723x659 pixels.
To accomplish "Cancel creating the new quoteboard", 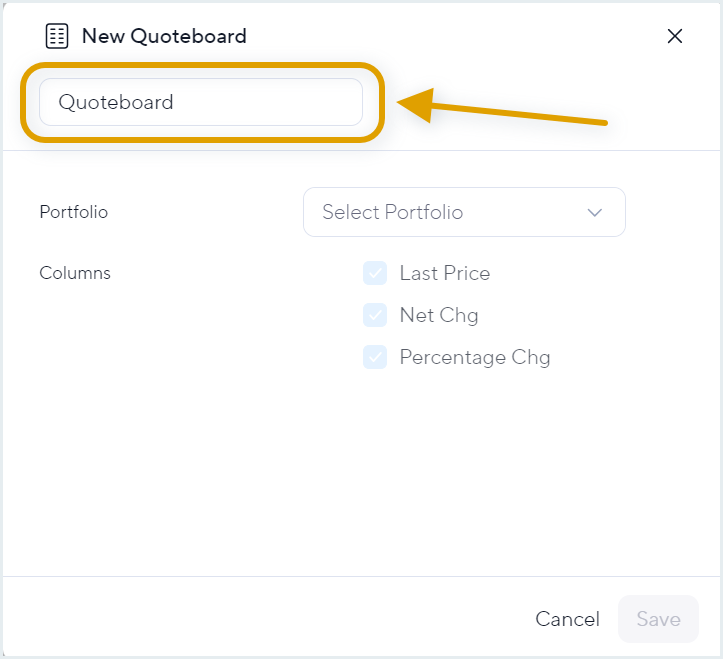I will coord(567,619).
